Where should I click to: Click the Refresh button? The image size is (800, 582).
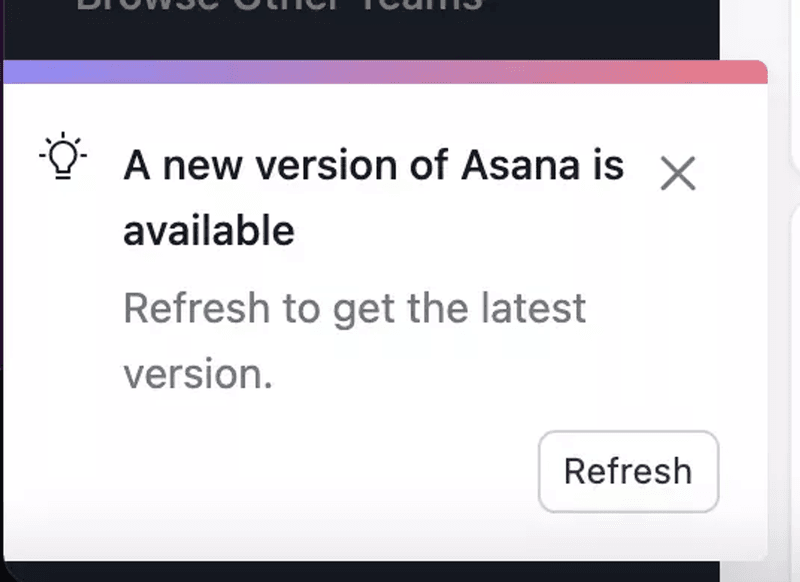point(628,471)
